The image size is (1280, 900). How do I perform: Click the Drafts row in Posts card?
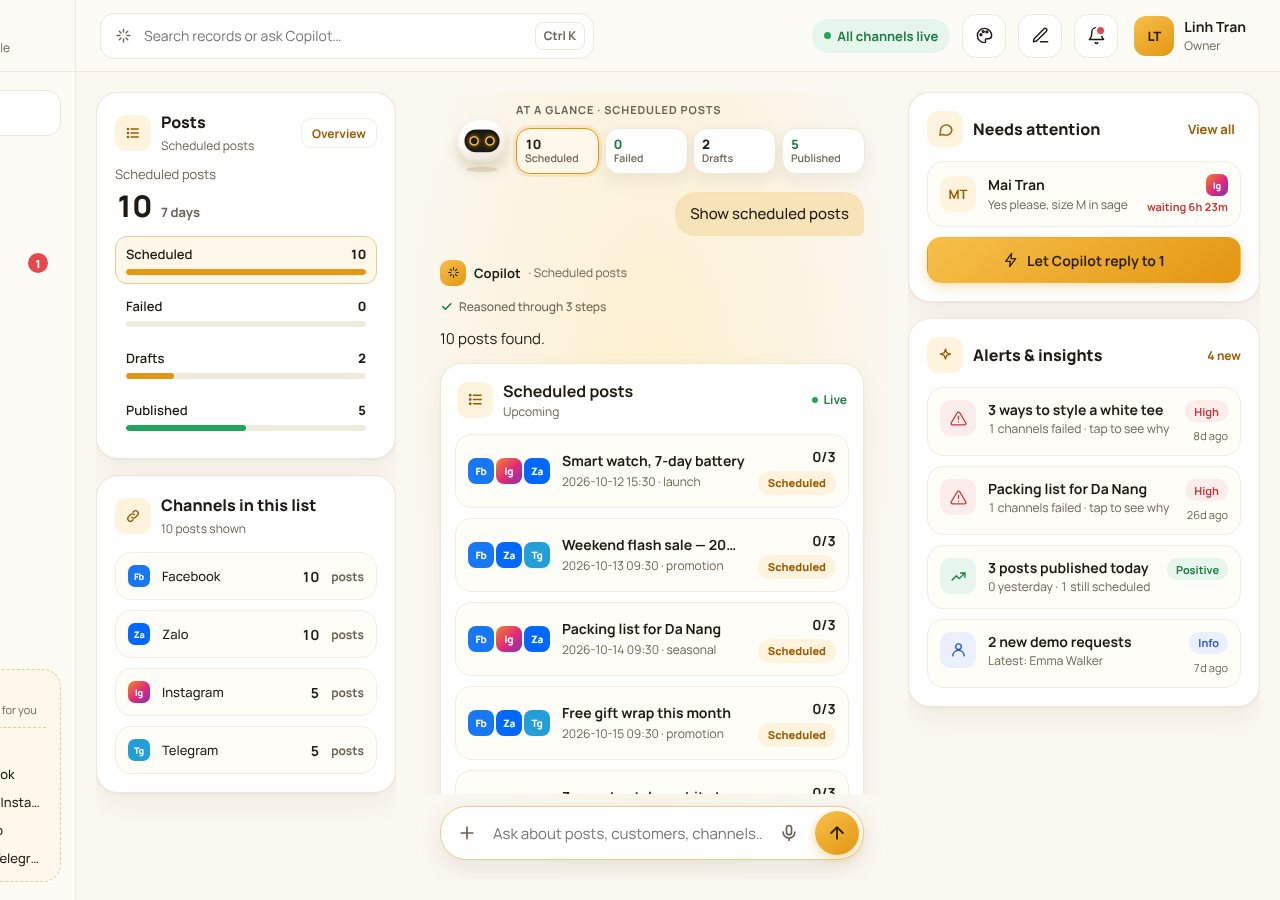pyautogui.click(x=246, y=365)
